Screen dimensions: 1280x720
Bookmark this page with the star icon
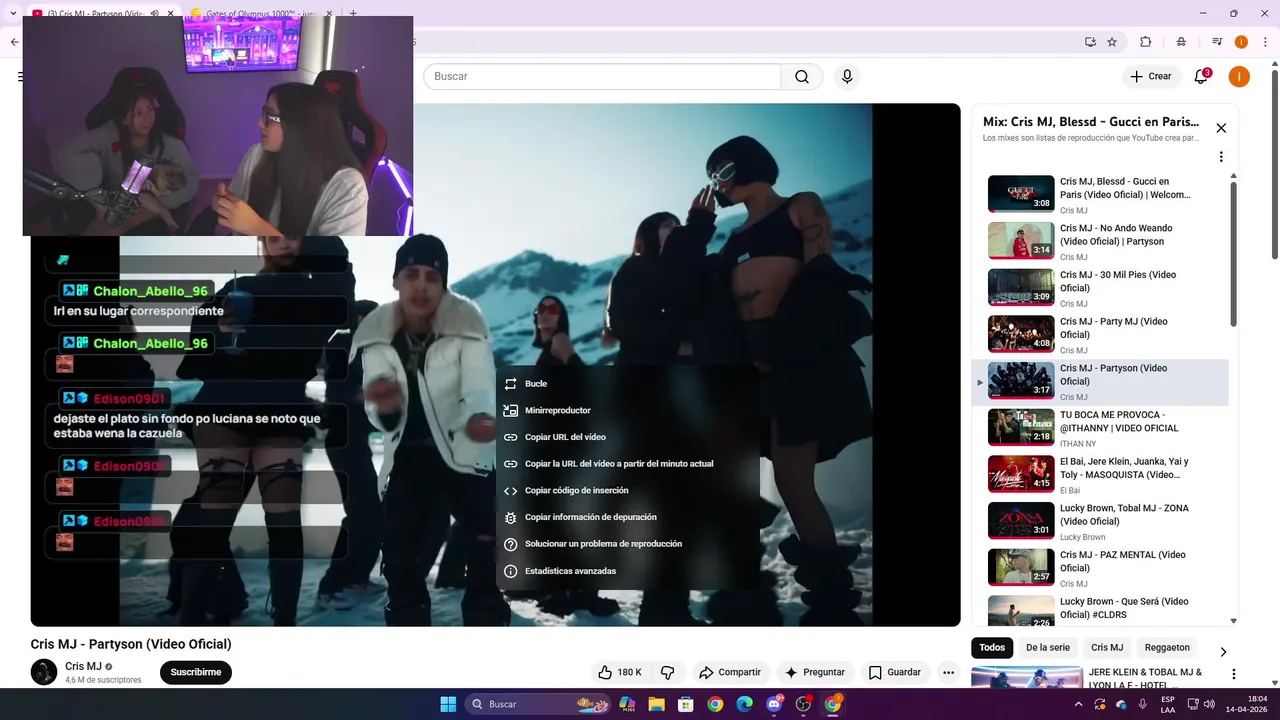[1112, 42]
